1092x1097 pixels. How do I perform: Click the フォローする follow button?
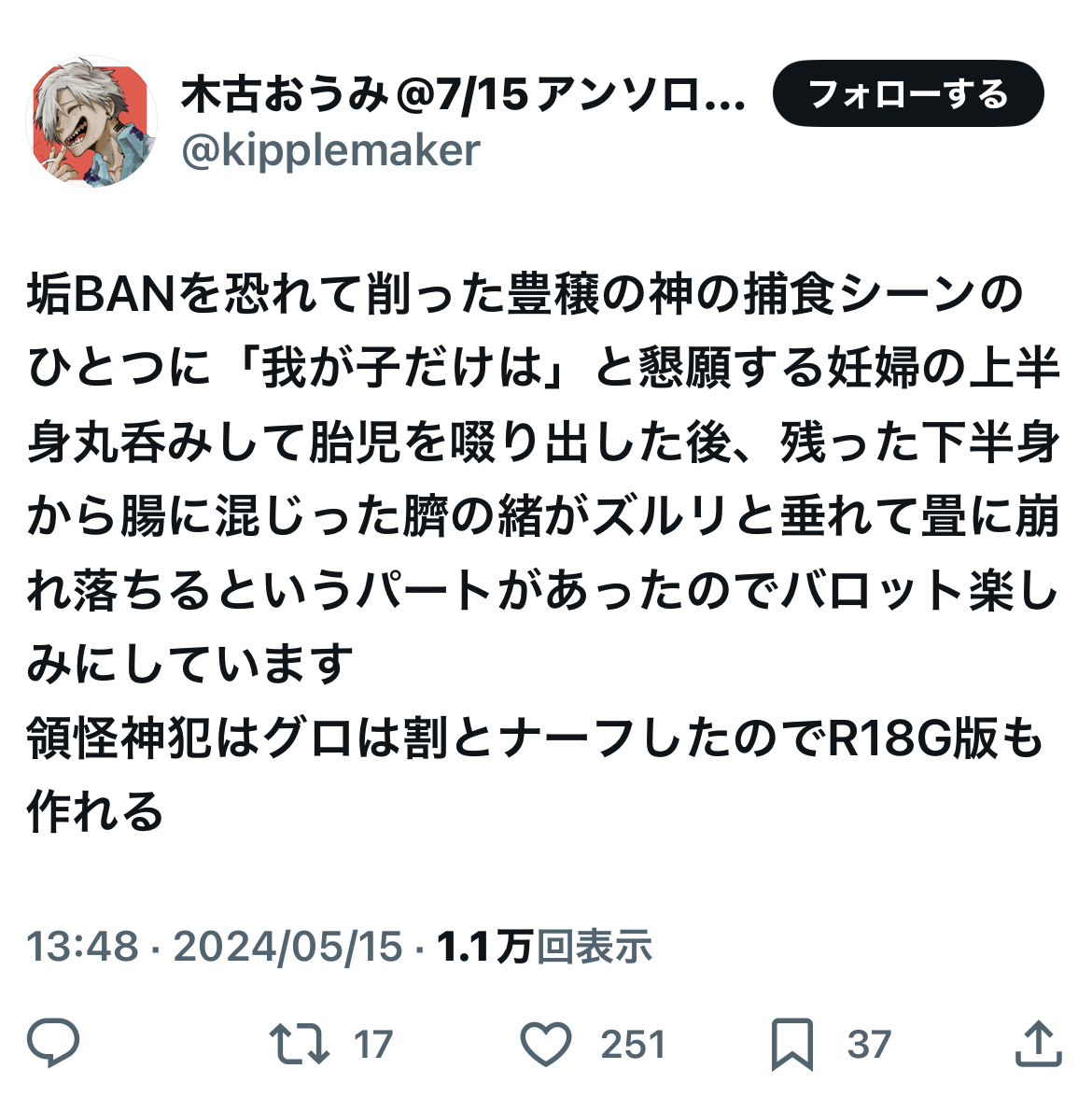tap(908, 93)
